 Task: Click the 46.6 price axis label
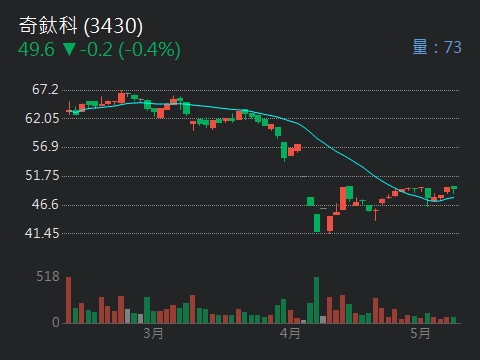45,204
